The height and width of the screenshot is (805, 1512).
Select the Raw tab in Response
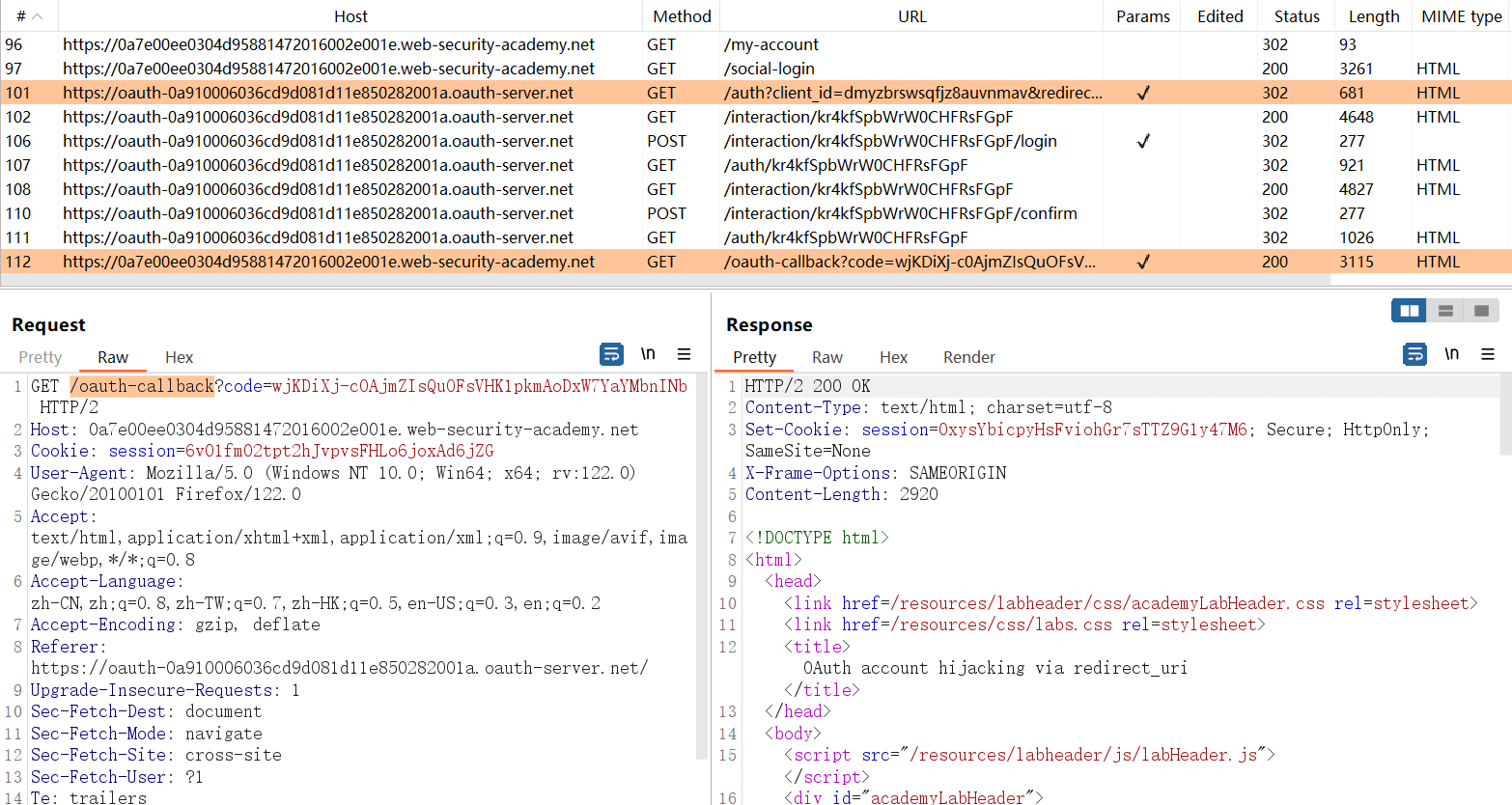[826, 357]
